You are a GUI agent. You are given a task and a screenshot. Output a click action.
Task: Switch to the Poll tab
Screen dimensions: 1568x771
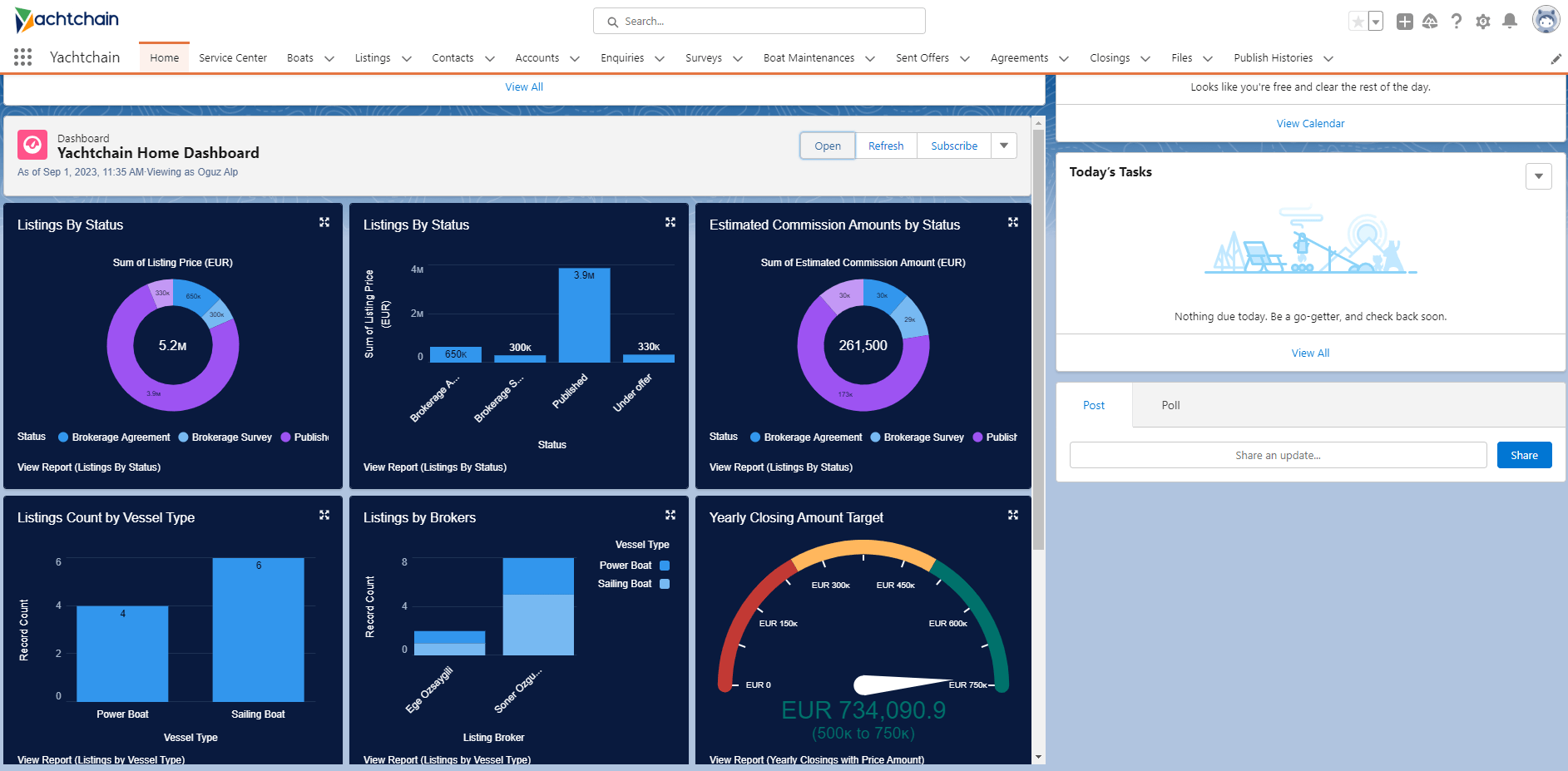pyautogui.click(x=1170, y=405)
